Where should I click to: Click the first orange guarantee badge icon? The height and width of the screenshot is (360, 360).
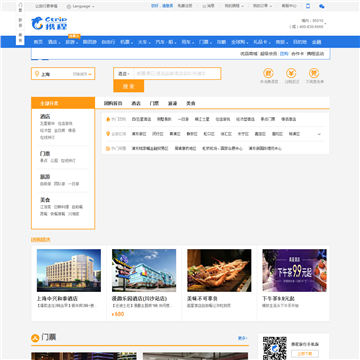tap(268, 73)
